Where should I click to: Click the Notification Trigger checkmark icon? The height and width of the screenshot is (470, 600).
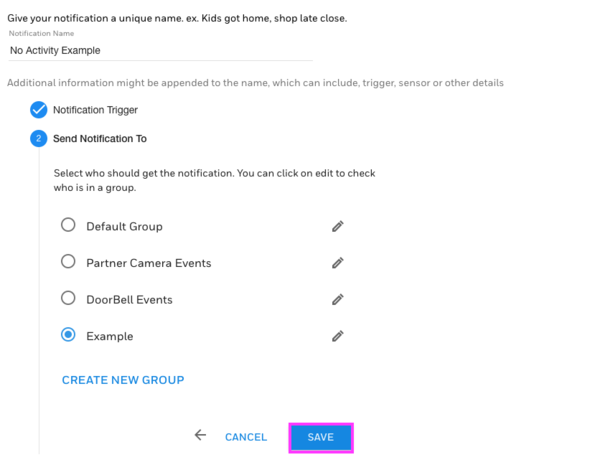click(x=39, y=110)
